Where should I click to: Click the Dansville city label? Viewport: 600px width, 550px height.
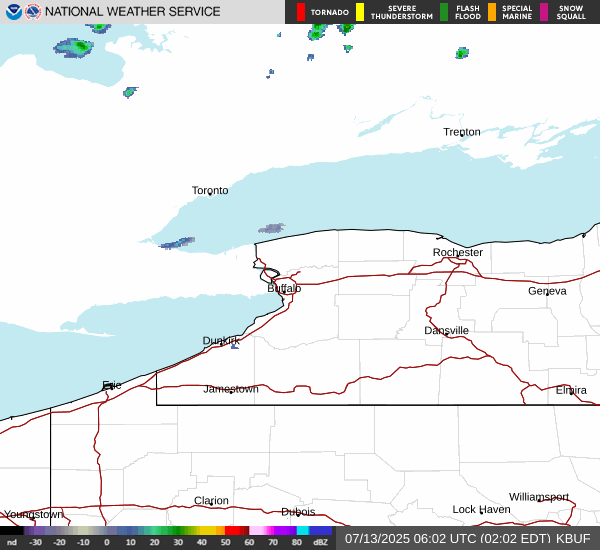(447, 330)
